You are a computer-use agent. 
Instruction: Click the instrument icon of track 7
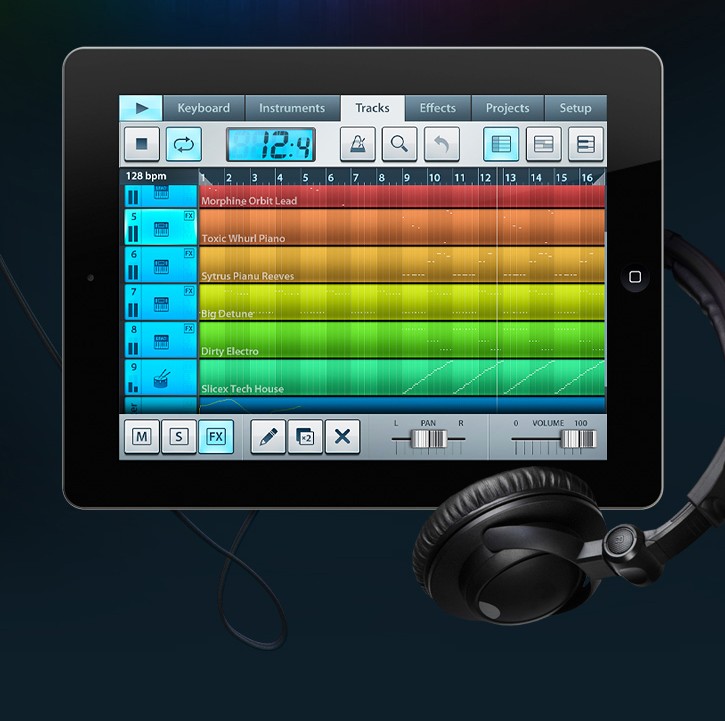[x=161, y=304]
